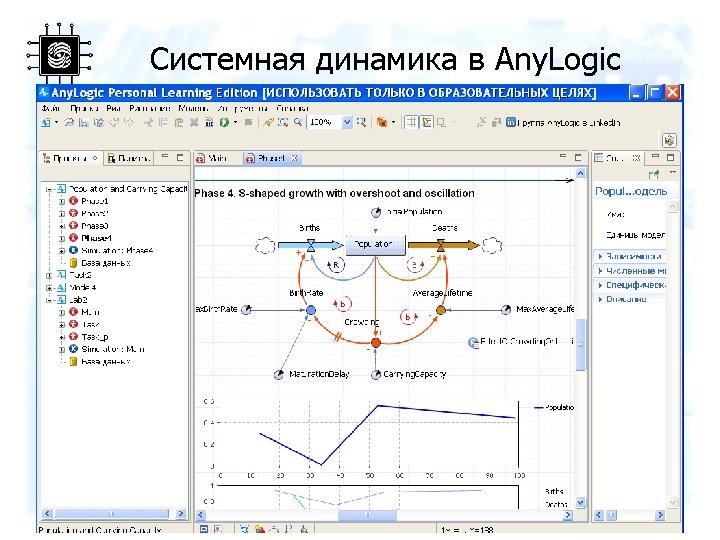Expand the Специфические properties section
Image resolution: width=720 pixels, height=540 pixels.
pos(632,285)
